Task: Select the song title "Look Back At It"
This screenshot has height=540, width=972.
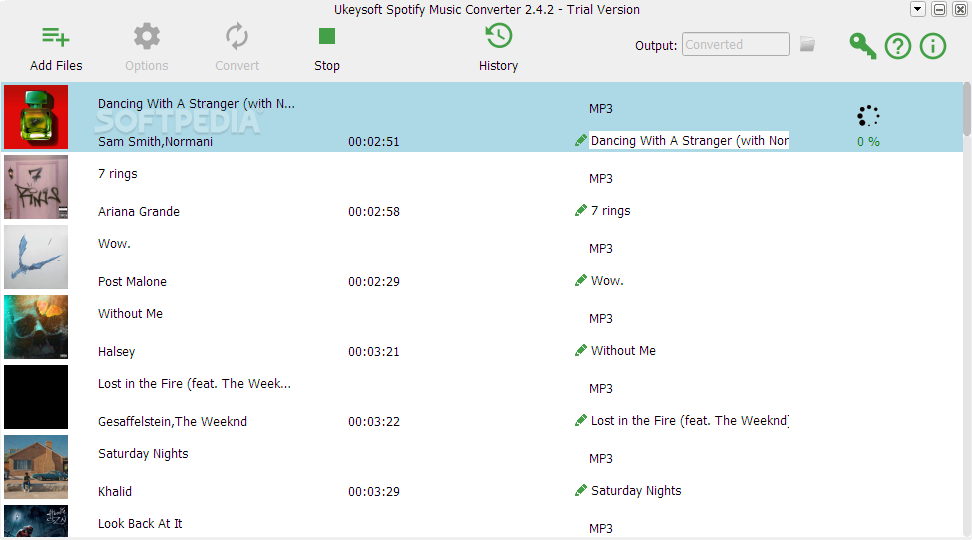Action: [x=140, y=525]
